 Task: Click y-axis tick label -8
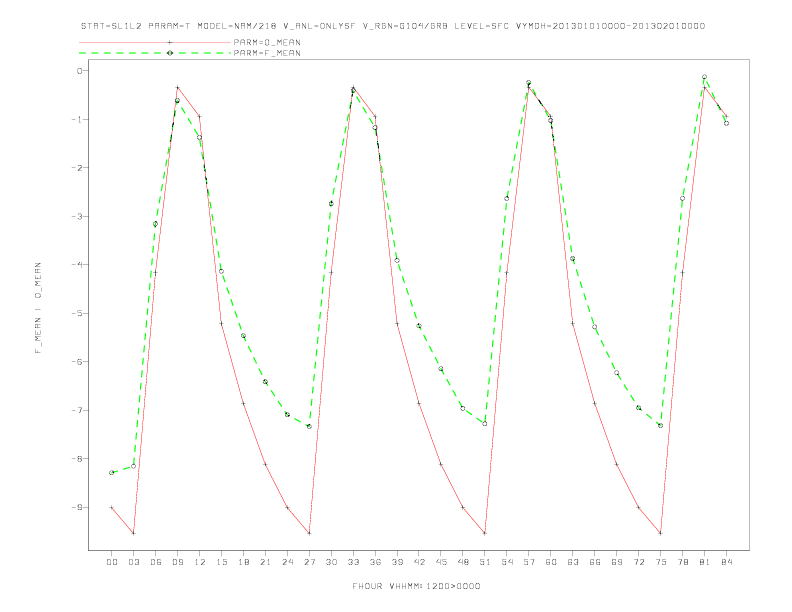point(77,458)
